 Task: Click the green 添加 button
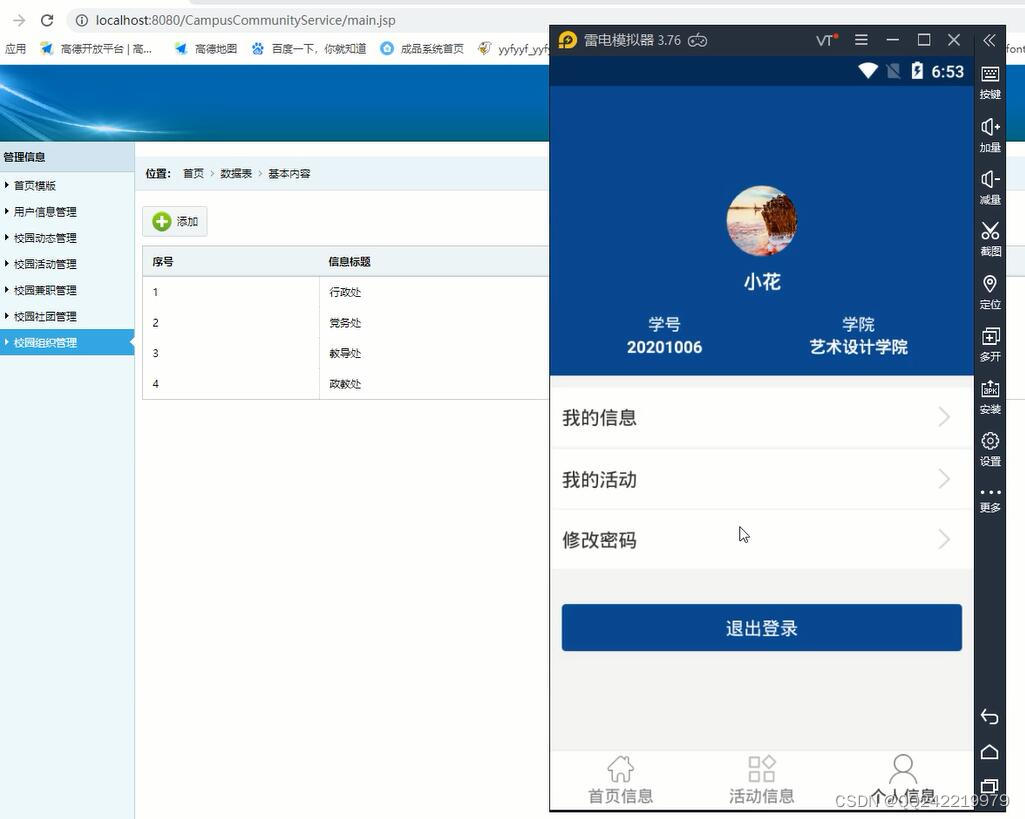tap(175, 222)
